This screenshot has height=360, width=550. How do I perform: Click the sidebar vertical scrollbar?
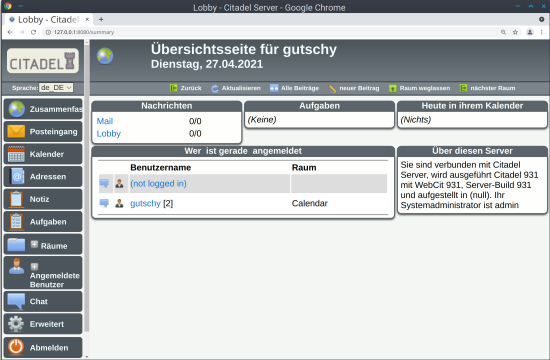click(87, 188)
